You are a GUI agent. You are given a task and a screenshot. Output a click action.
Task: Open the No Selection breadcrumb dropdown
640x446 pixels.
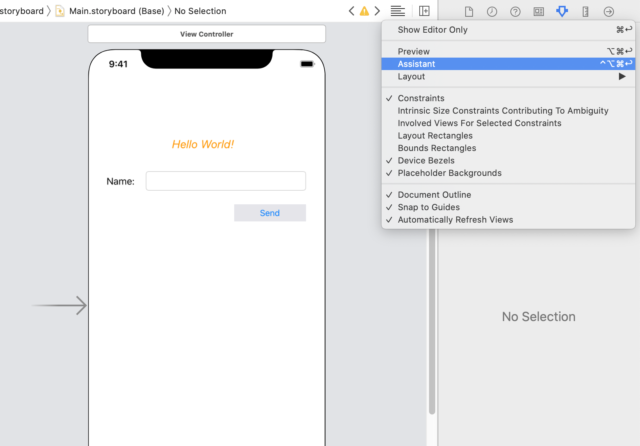coord(200,11)
